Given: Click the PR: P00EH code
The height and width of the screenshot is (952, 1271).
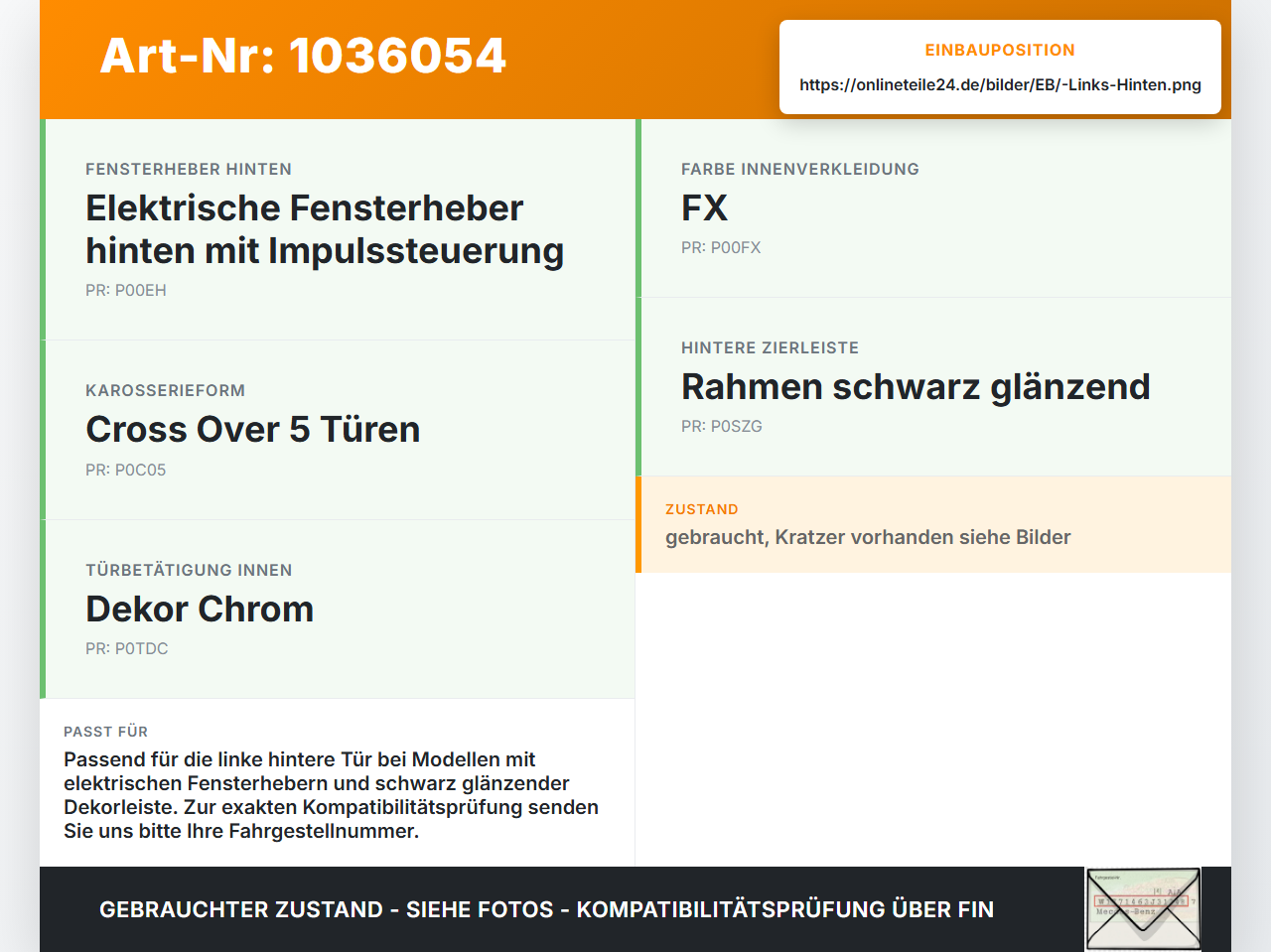Looking at the screenshot, I should [126, 290].
